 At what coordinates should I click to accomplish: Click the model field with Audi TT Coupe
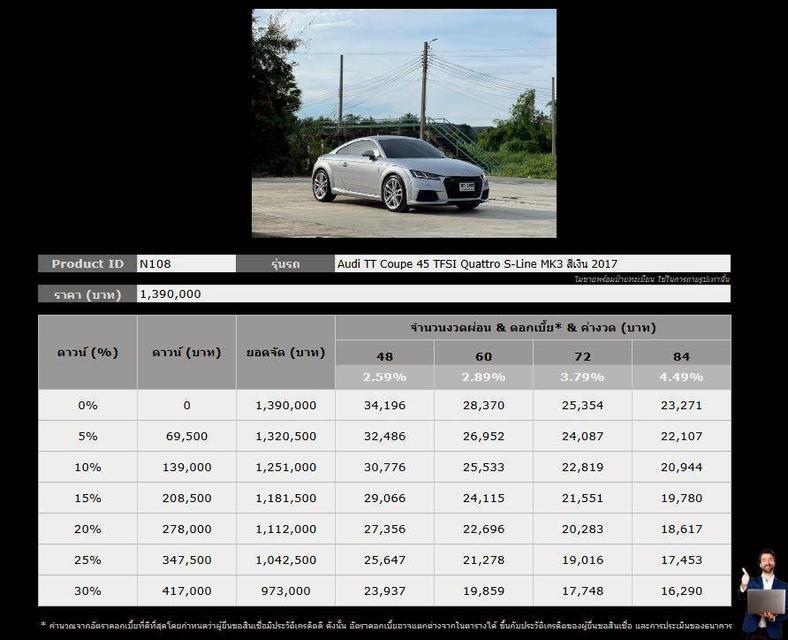pyautogui.click(x=533, y=264)
